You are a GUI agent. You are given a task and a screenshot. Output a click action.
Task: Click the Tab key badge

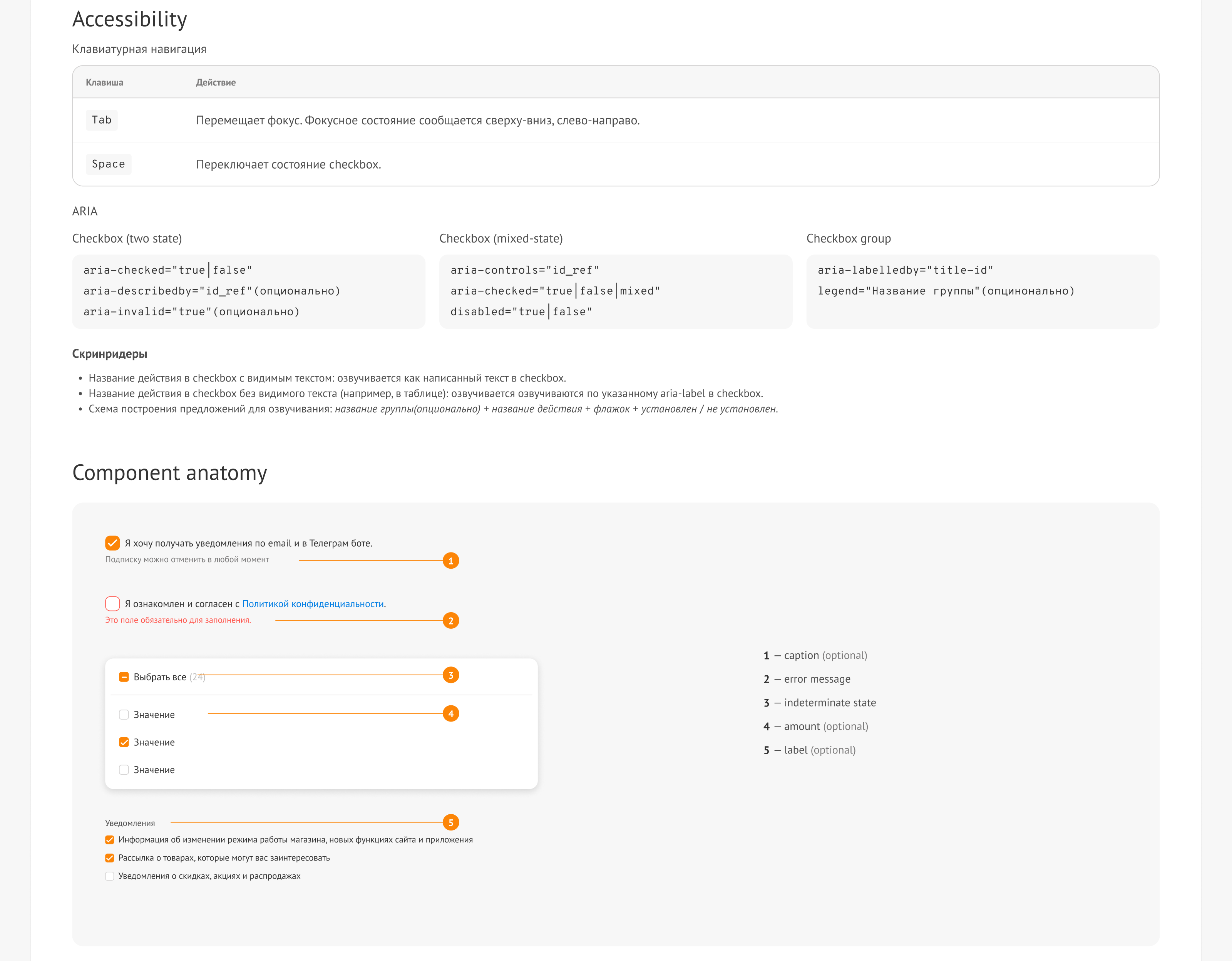tap(102, 120)
